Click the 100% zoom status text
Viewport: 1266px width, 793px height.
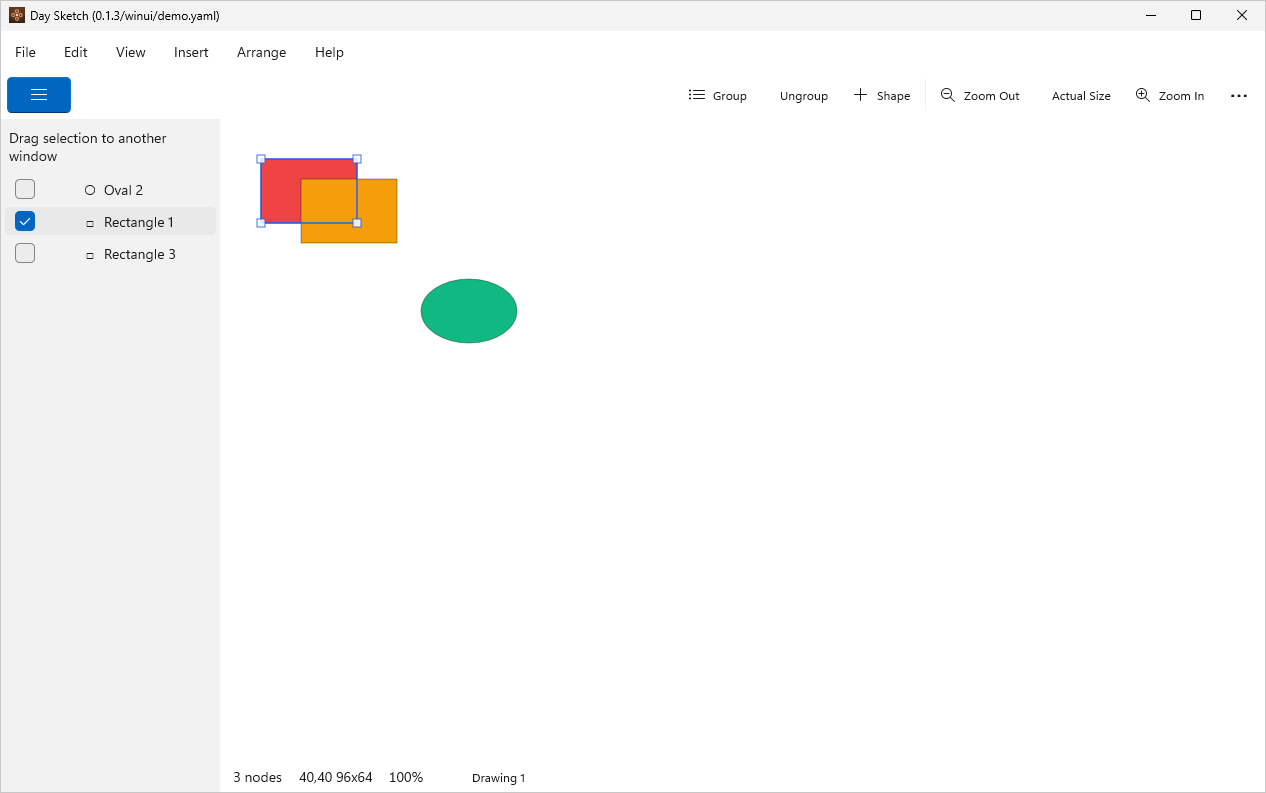coord(406,777)
